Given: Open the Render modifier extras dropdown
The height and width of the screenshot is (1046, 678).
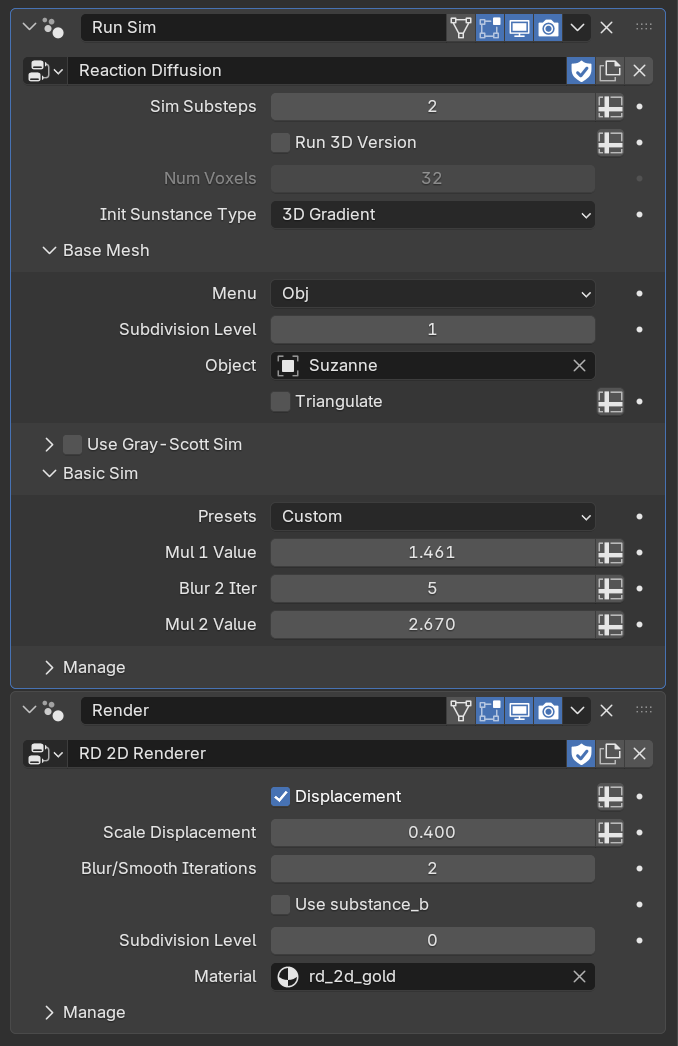Looking at the screenshot, I should 577,710.
